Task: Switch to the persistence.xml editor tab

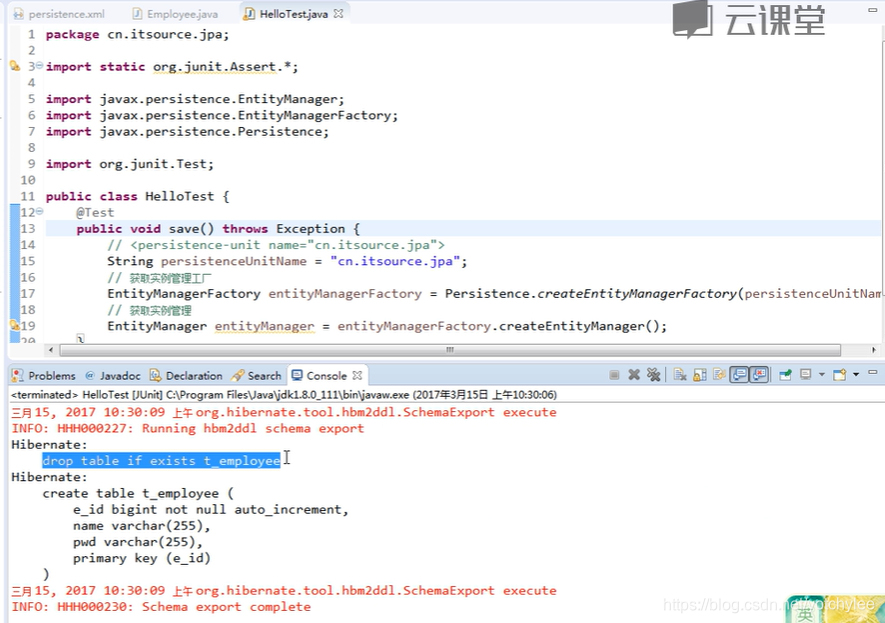Action: [x=59, y=14]
